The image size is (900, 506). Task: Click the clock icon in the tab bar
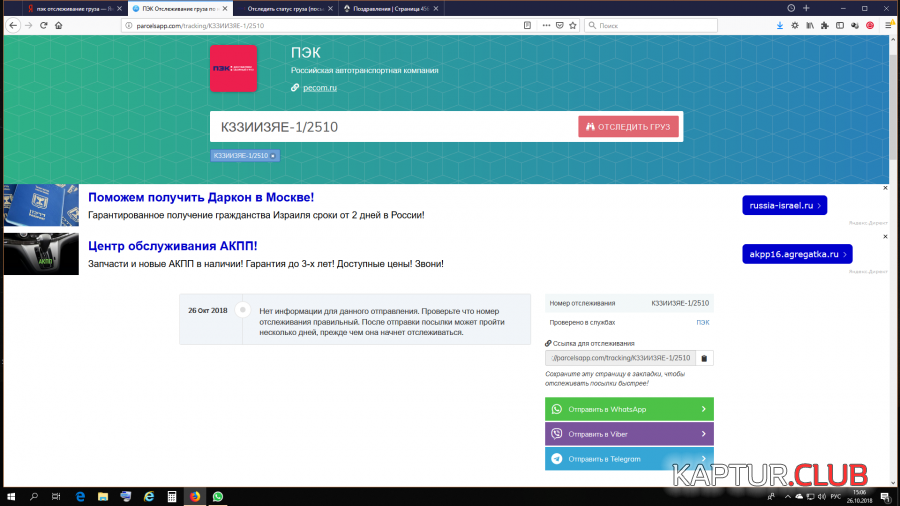(x=791, y=8)
